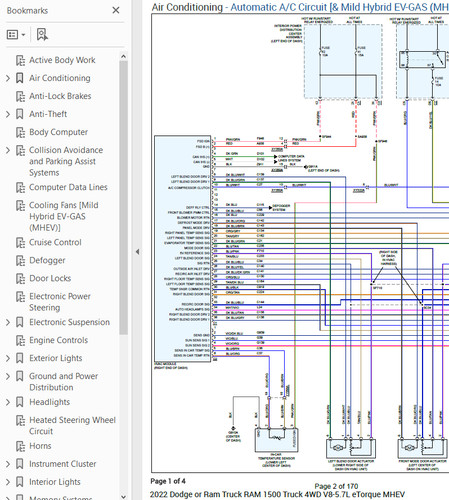
Task: Open the Instrument Cluster bookmark
Action: 62,464
